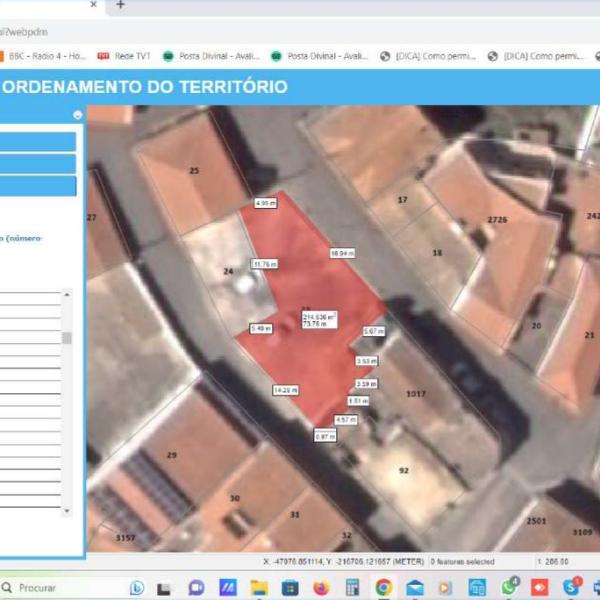Open a new browser tab with plus button
The width and height of the screenshot is (600, 600).
point(120,5)
